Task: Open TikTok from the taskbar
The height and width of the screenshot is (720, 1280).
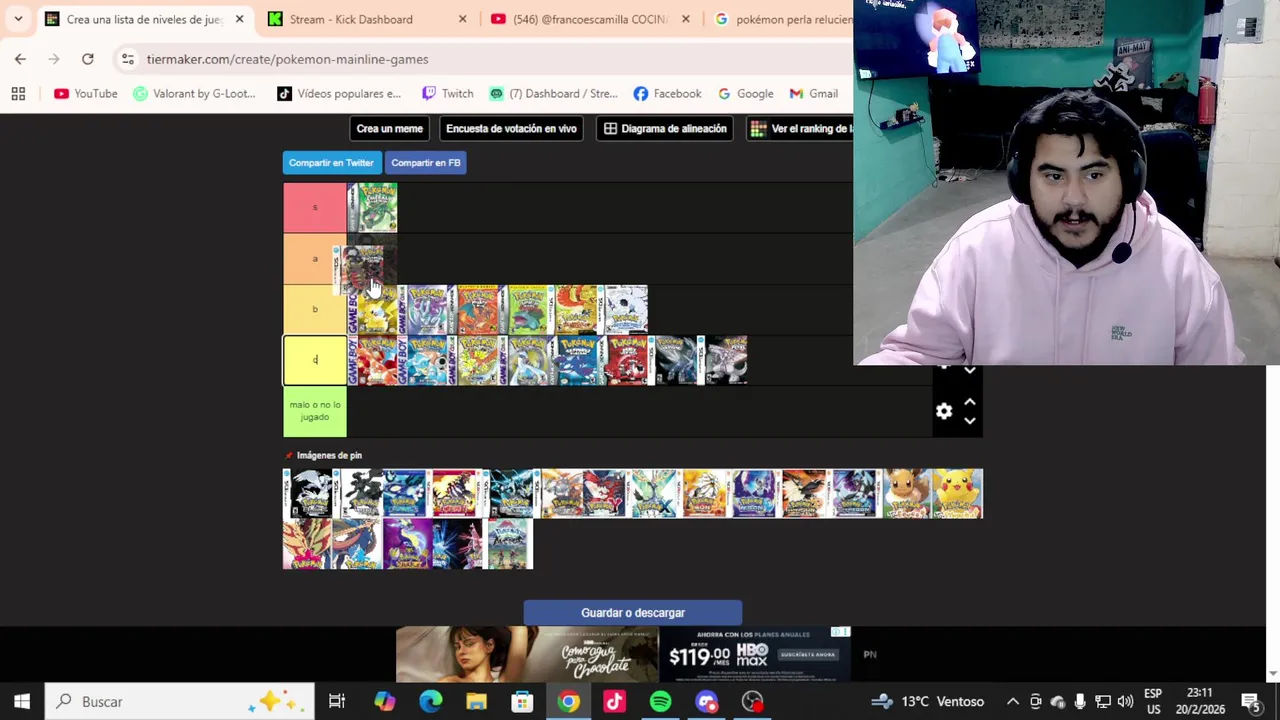Action: (x=614, y=702)
